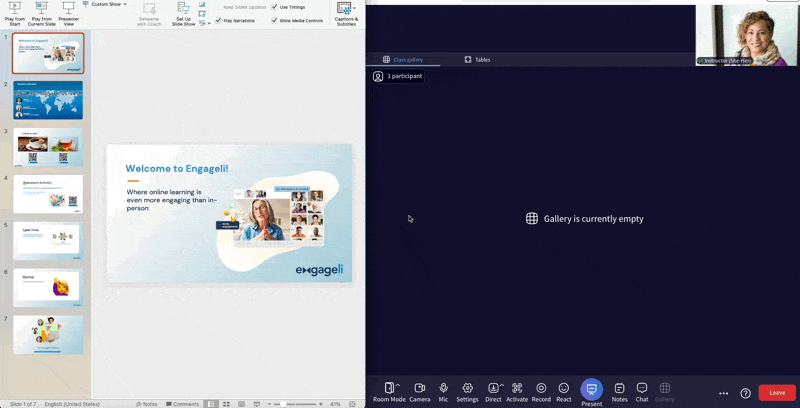The width and height of the screenshot is (800, 408).
Task: Open the Captions & Subtitles dropdown
Action: pos(354,8)
